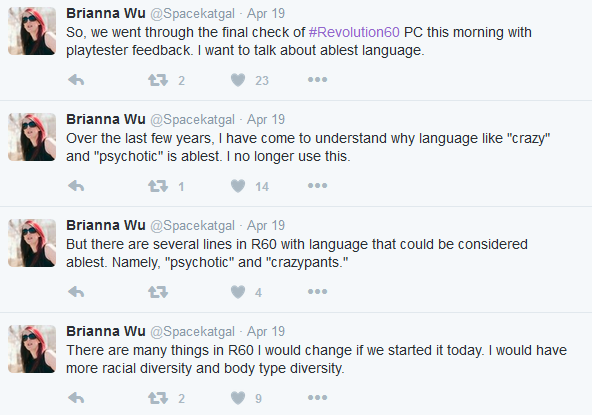
Task: Open the @Spacekatgal handle on the second tweet
Action: pos(193,120)
